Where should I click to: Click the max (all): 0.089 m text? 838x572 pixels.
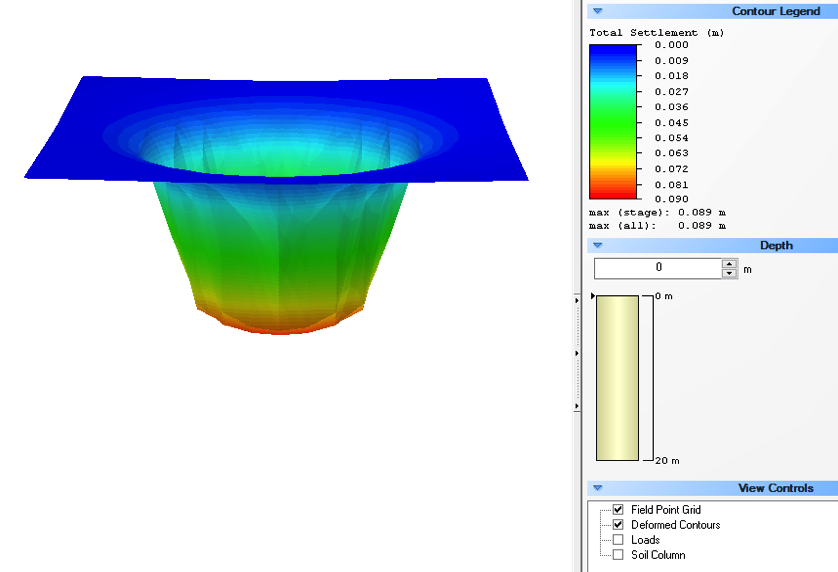tap(657, 226)
